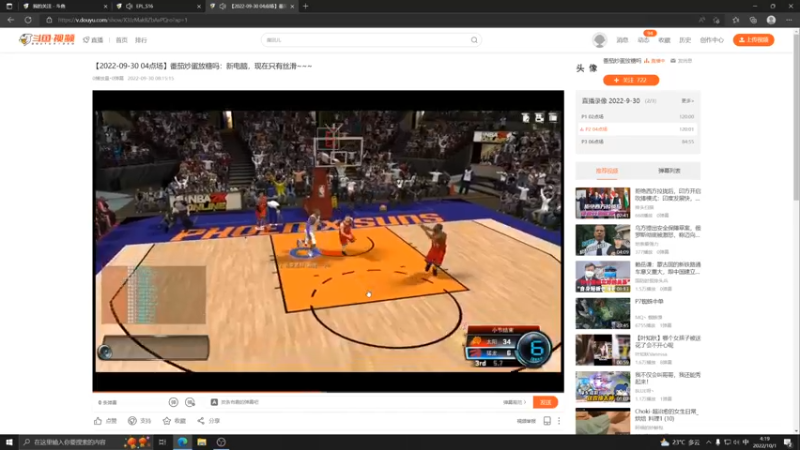Click the video player progress bar
This screenshot has height=450, width=800.
point(328,391)
